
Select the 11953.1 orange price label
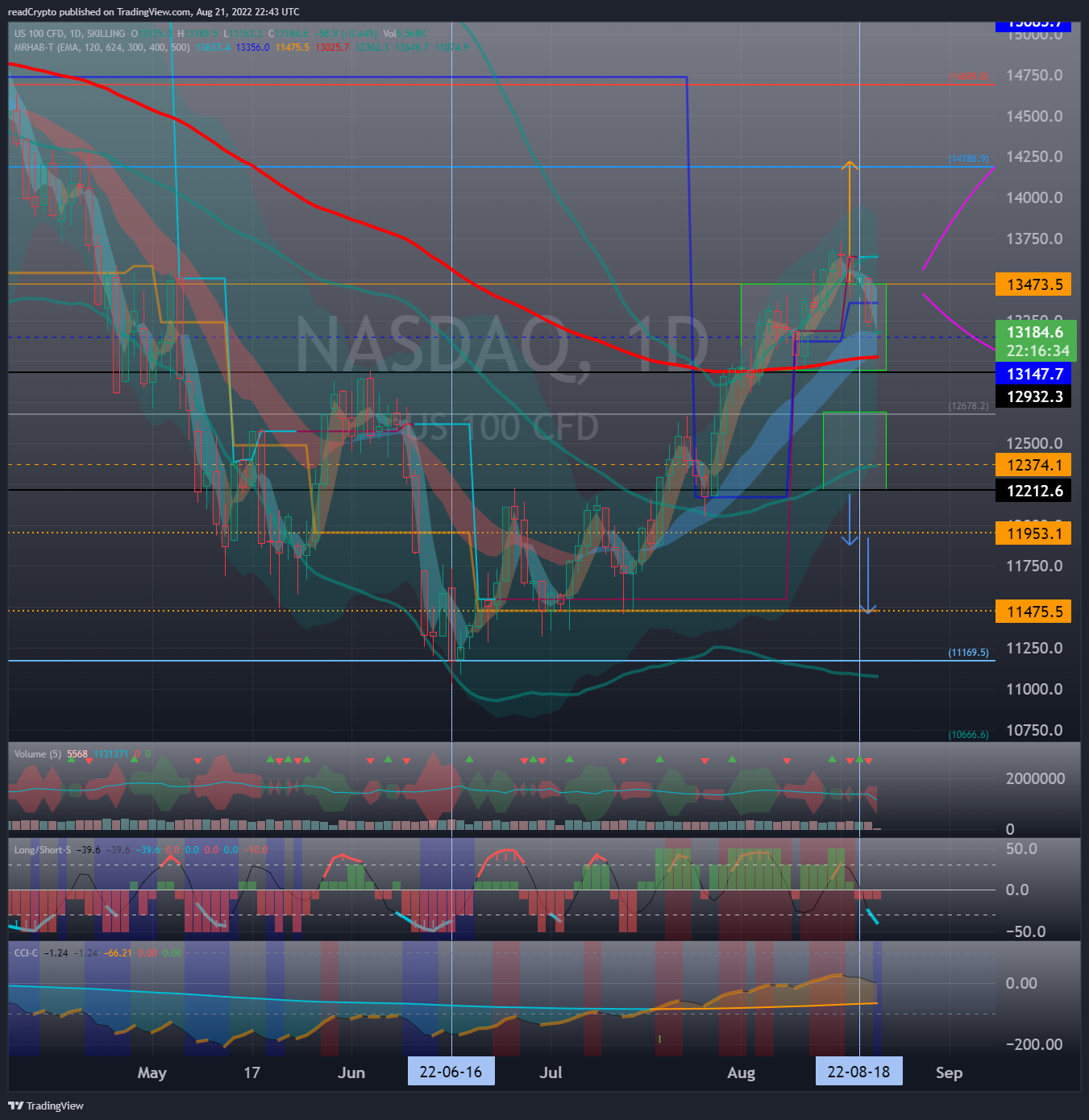(1033, 533)
